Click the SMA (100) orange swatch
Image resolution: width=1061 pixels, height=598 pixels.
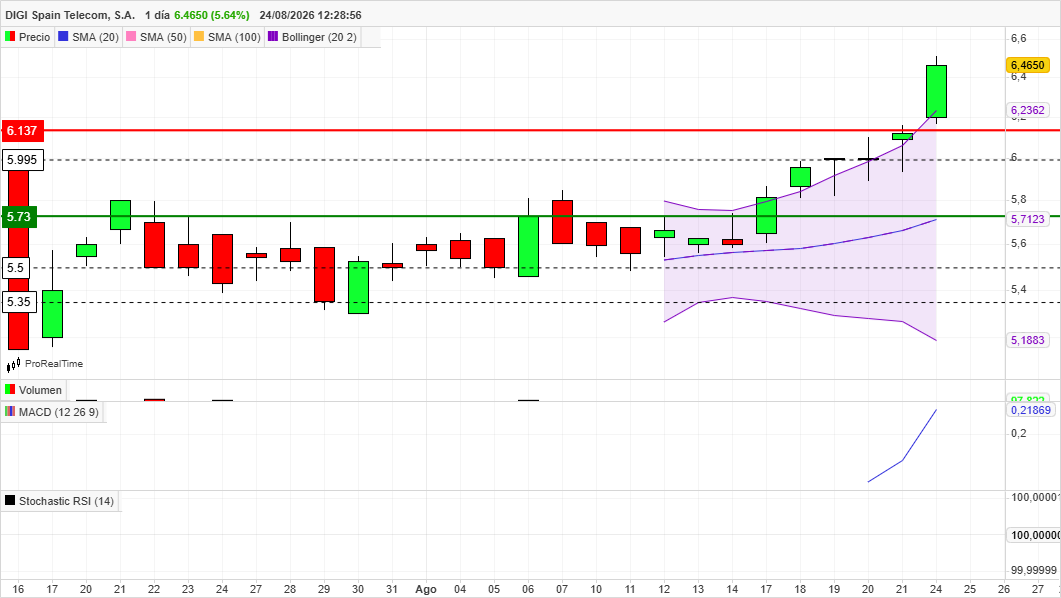click(x=198, y=37)
